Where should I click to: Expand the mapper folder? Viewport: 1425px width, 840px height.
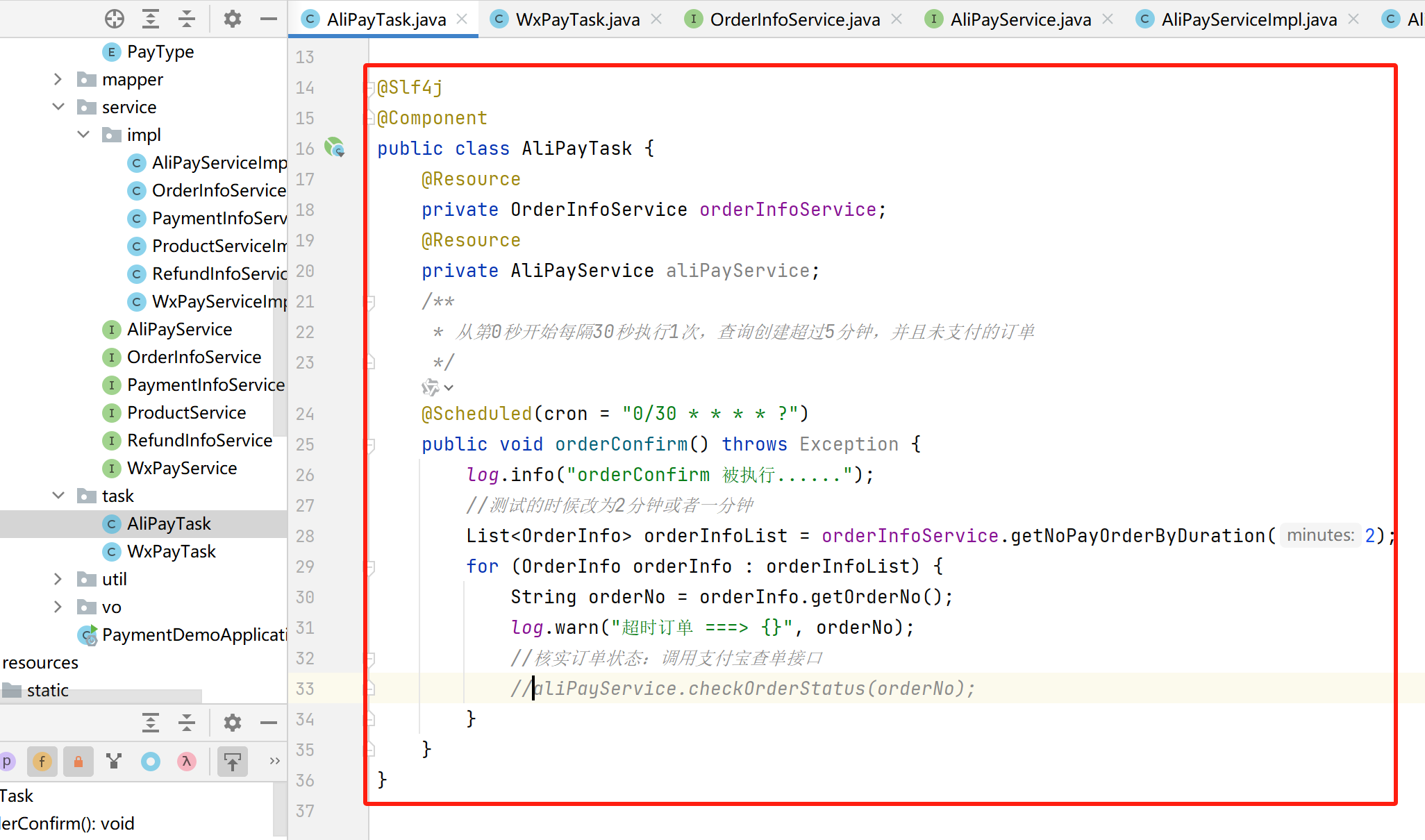[x=58, y=80]
